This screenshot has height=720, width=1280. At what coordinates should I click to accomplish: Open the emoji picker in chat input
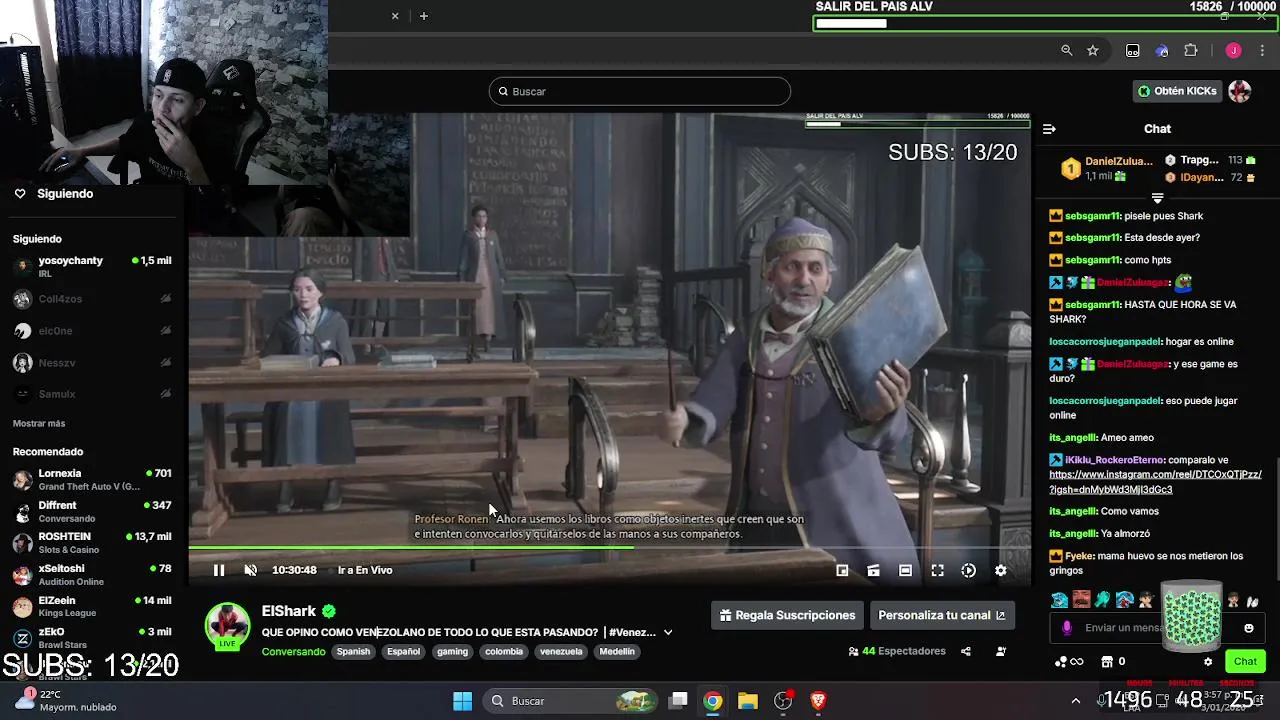point(1248,628)
